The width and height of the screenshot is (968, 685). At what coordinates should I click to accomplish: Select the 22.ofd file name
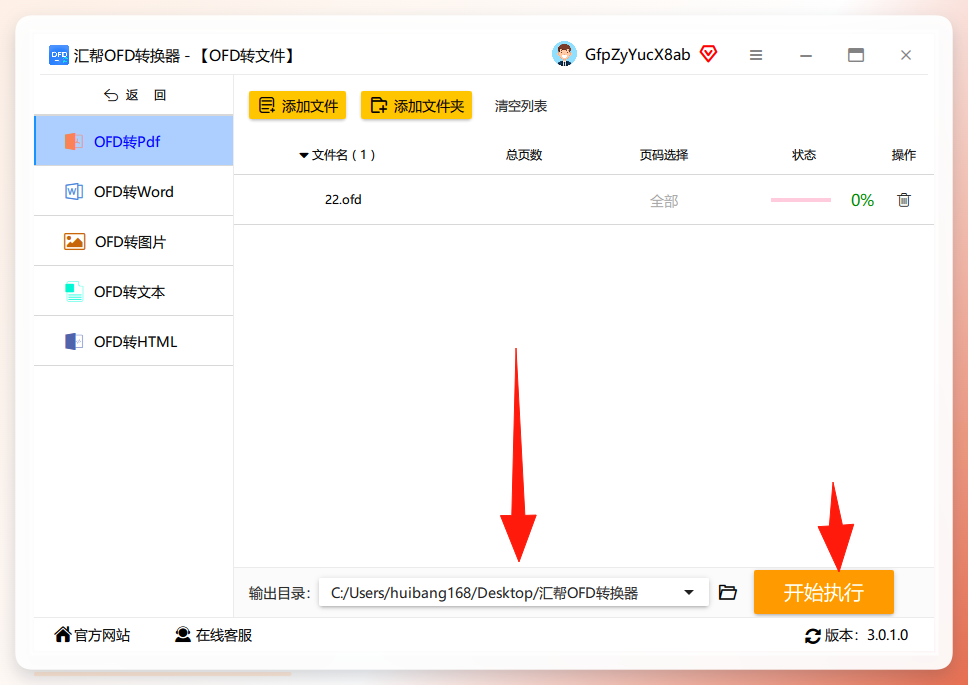pyautogui.click(x=343, y=199)
